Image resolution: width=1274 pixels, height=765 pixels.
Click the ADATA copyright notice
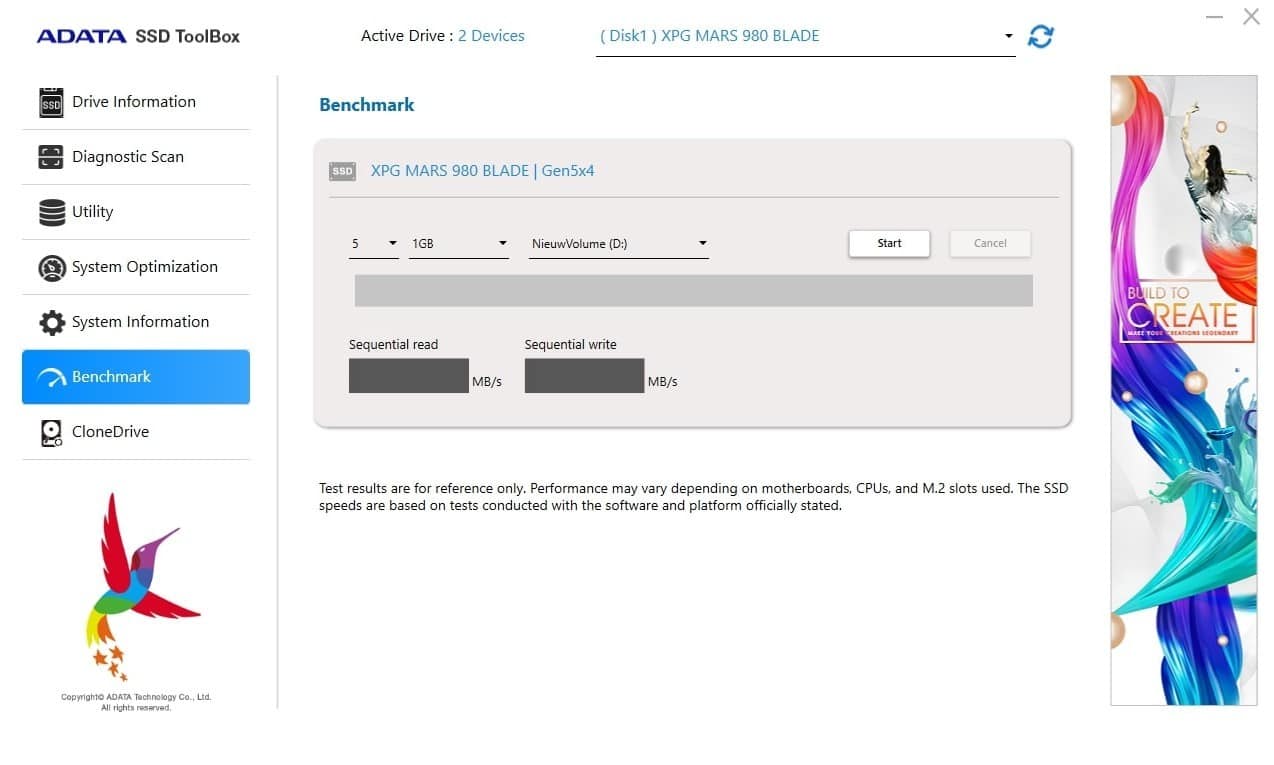coord(136,702)
